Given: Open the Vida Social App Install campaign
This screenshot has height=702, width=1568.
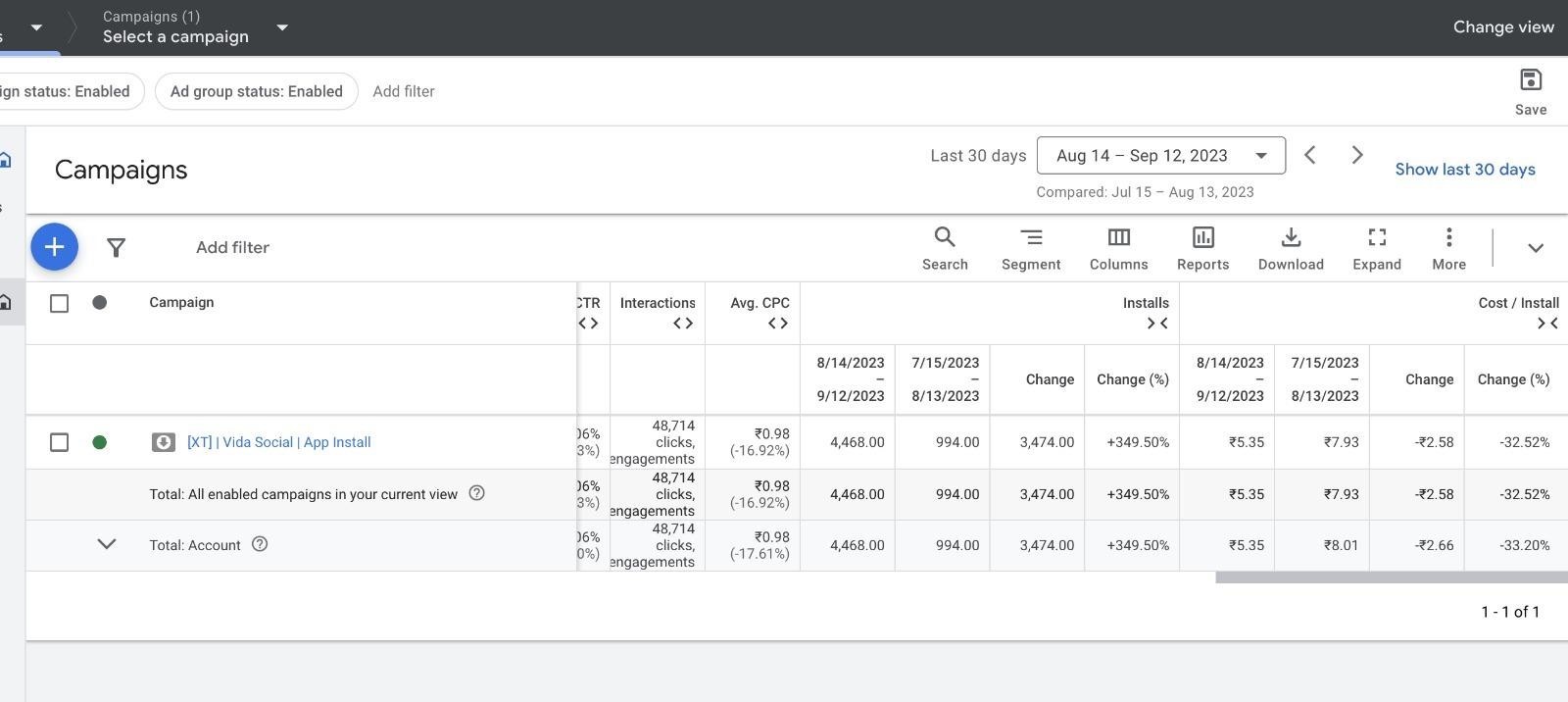Looking at the screenshot, I should click(x=278, y=442).
